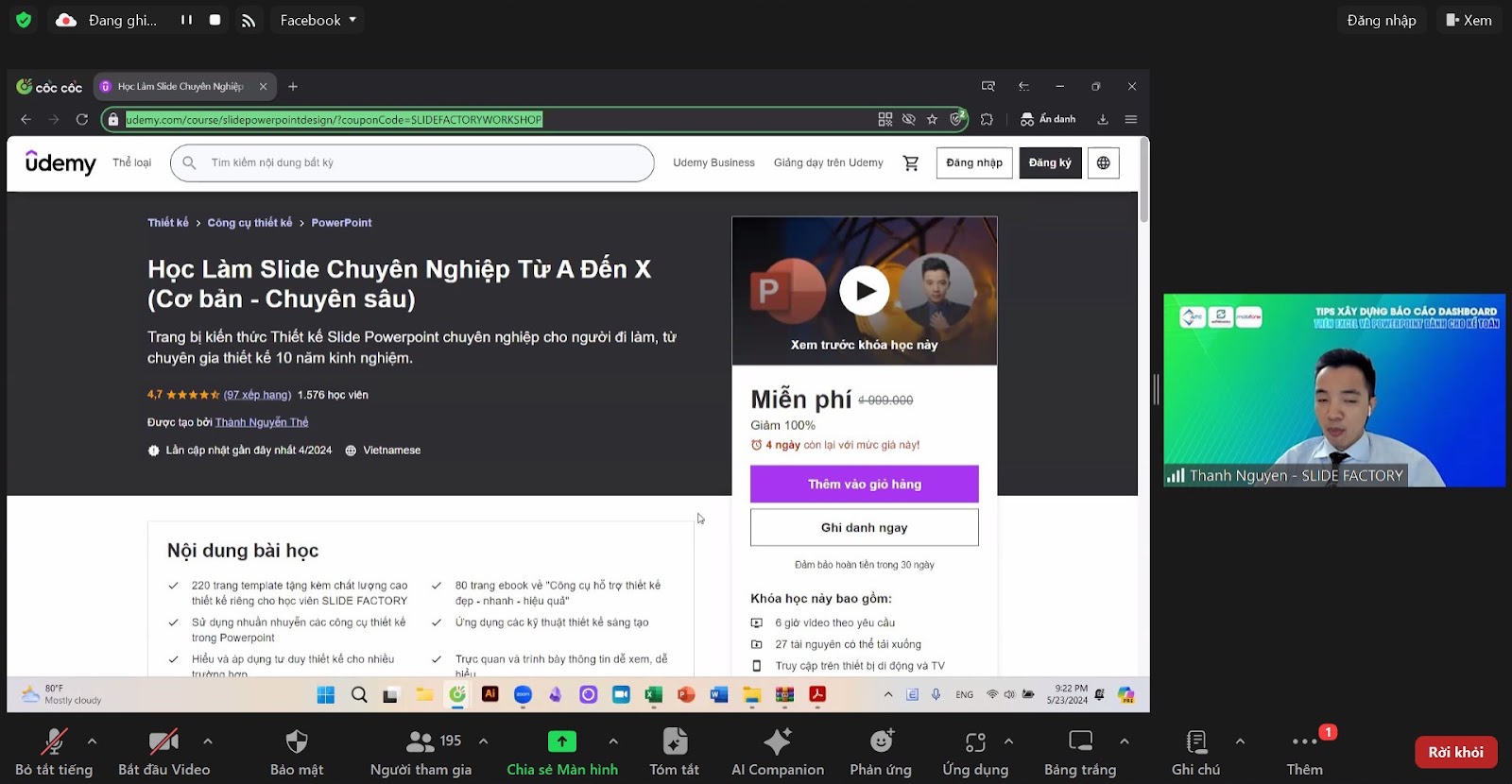Open Người tham gia participants panel
1512x784 pixels.
pyautogui.click(x=421, y=752)
